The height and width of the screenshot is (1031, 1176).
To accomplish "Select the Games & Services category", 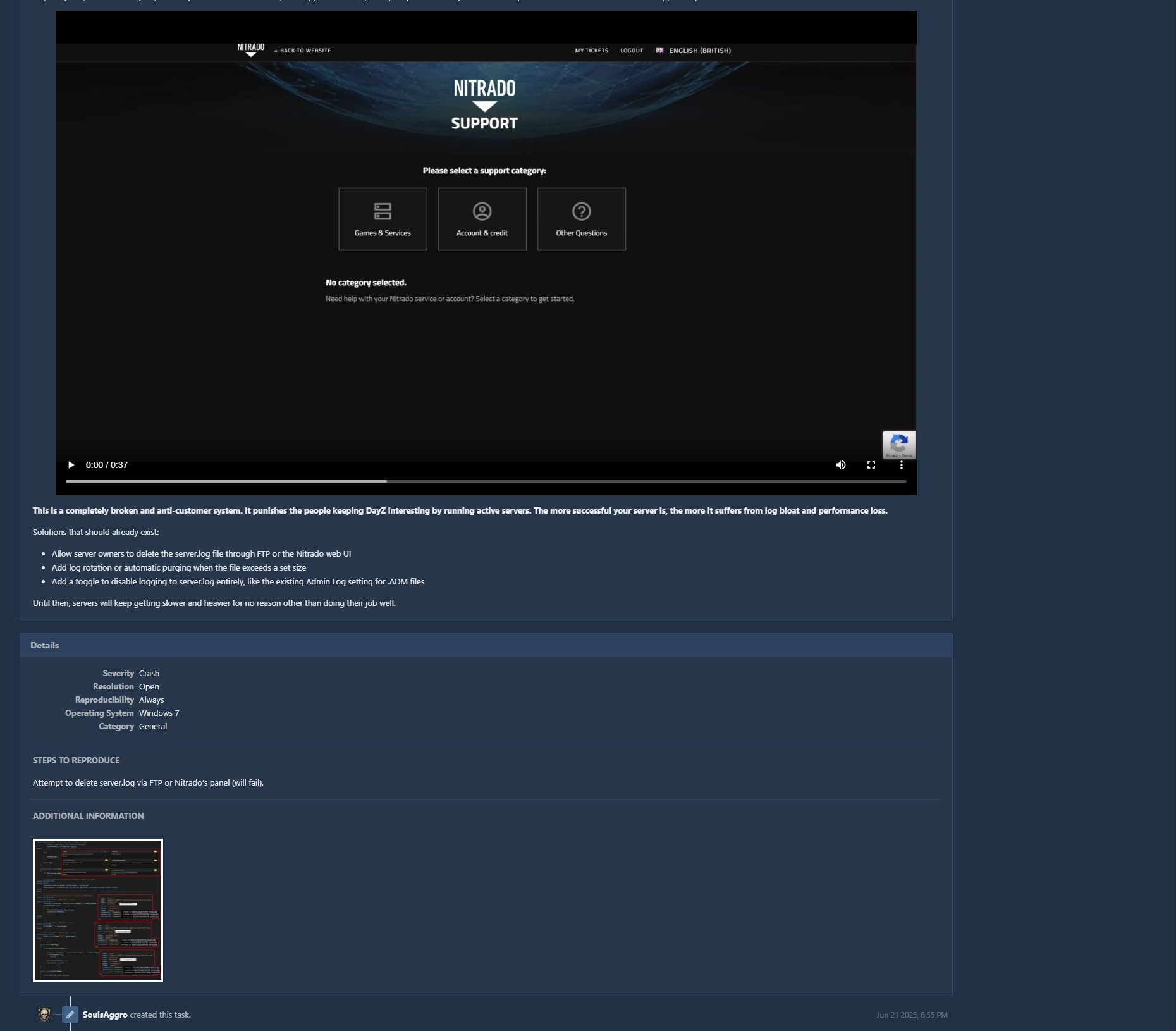I will 383,219.
